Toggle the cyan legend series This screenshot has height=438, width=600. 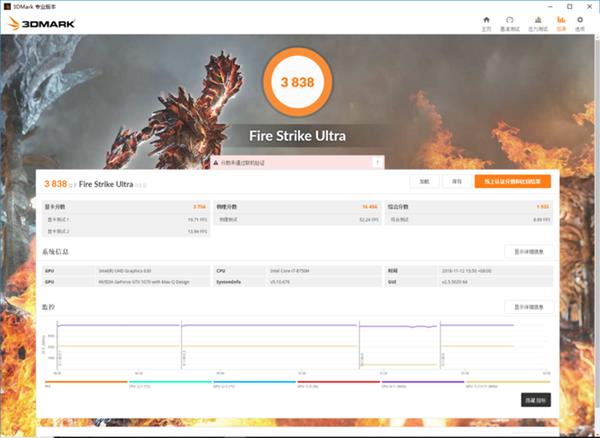170,381
